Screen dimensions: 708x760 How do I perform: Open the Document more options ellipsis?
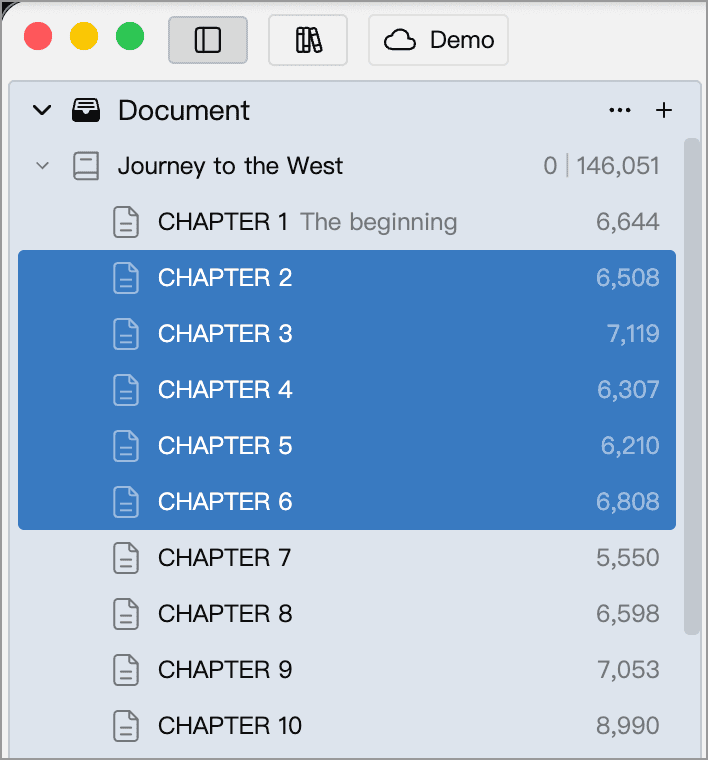pyautogui.click(x=620, y=110)
